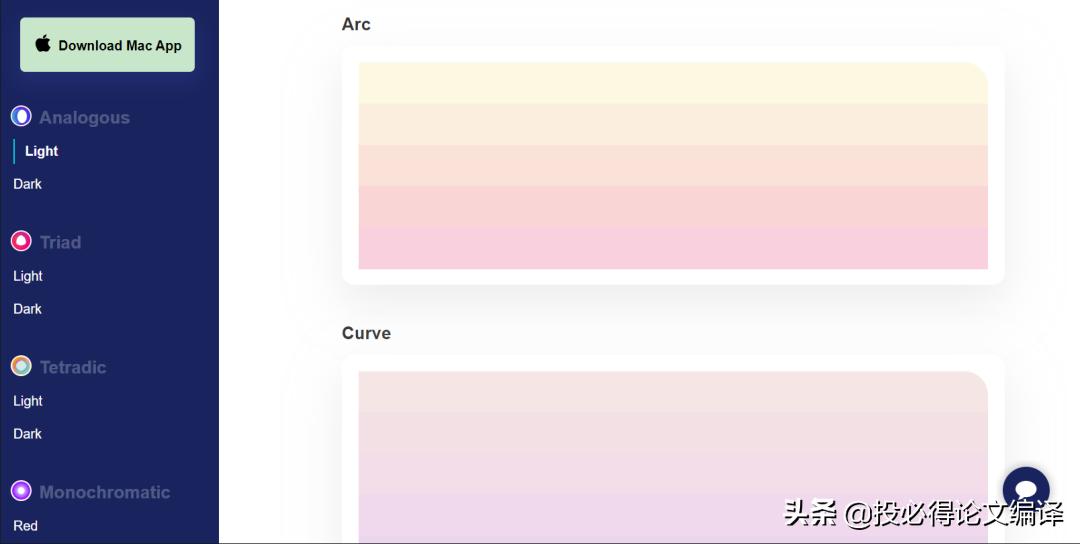Select Dark under Analogous

pos(28,184)
